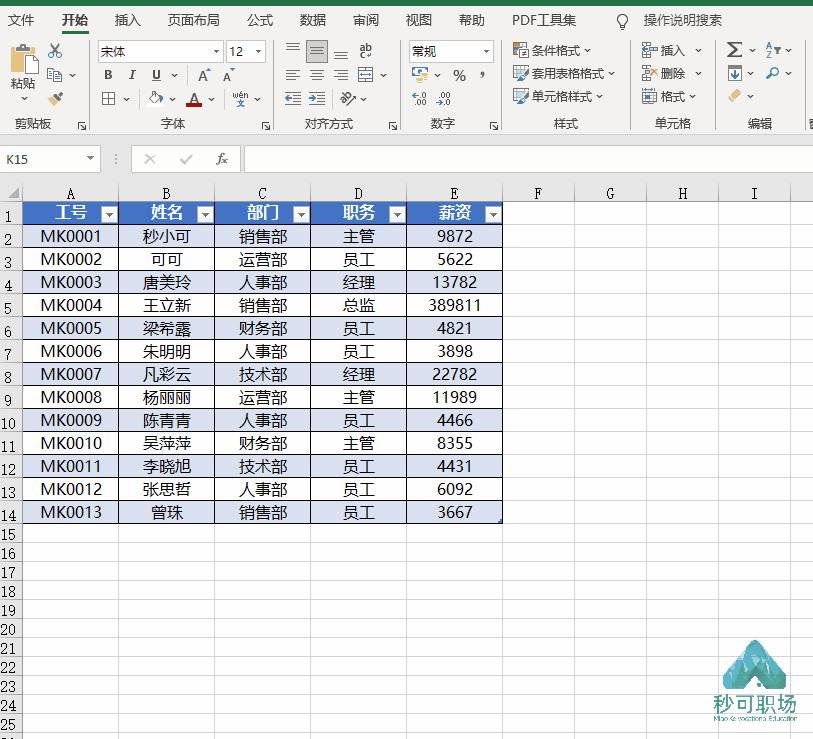This screenshot has width=813, height=739.
Task: Increase decimal places
Action: 419,99
